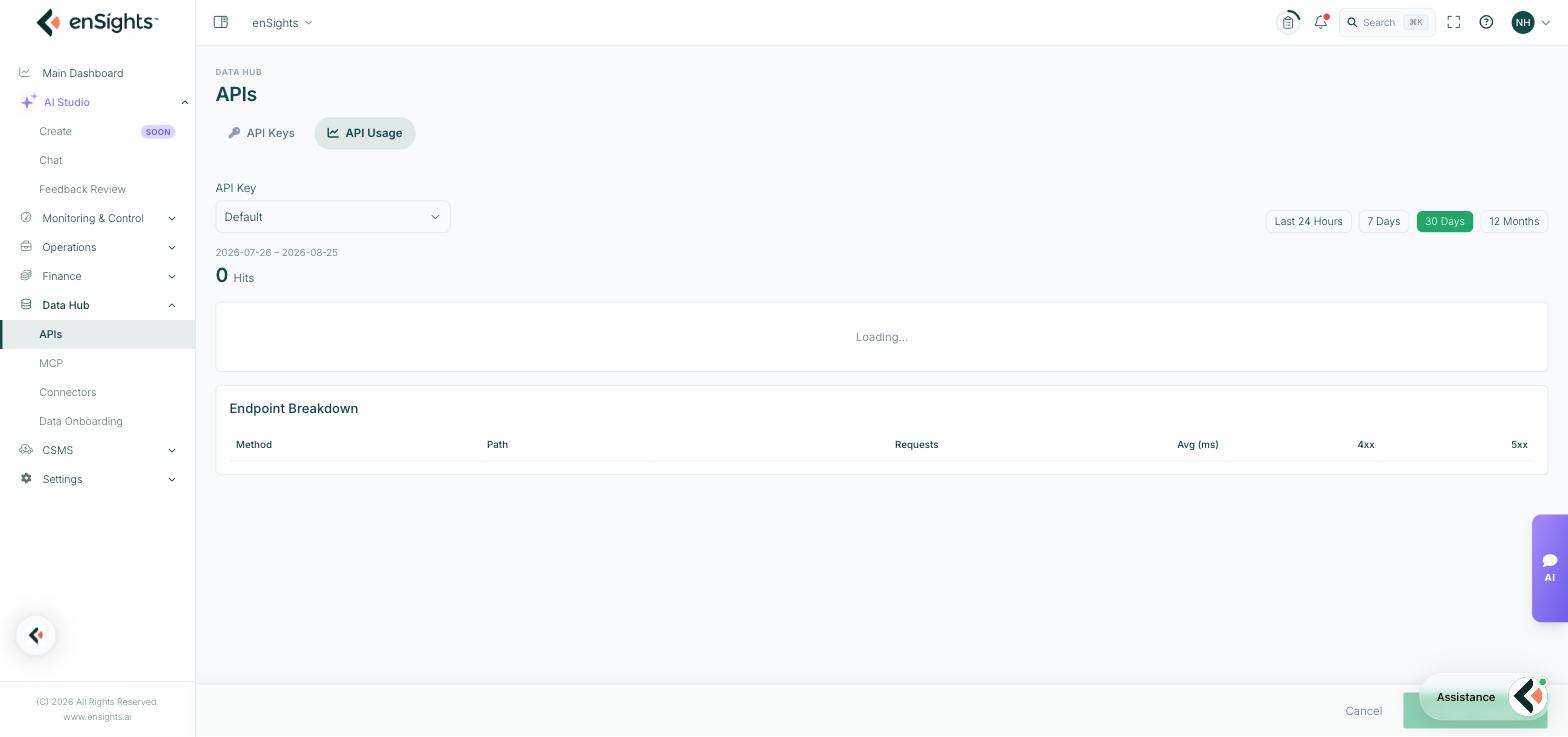Viewport: 1568px width, 737px height.
Task: Select APIs in the Data Hub menu
Action: coord(97,334)
